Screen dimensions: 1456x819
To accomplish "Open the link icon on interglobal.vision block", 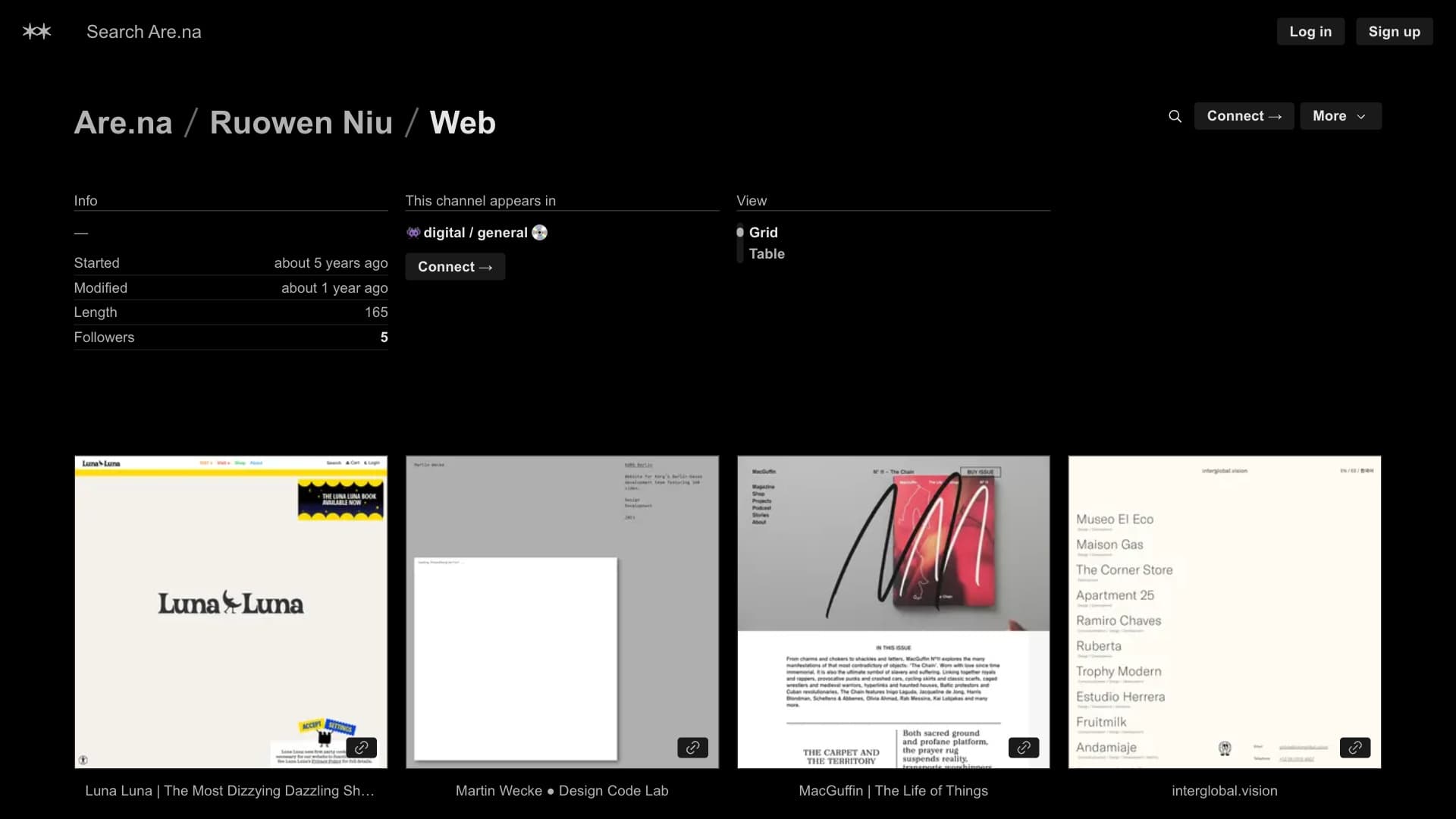I will click(1355, 748).
